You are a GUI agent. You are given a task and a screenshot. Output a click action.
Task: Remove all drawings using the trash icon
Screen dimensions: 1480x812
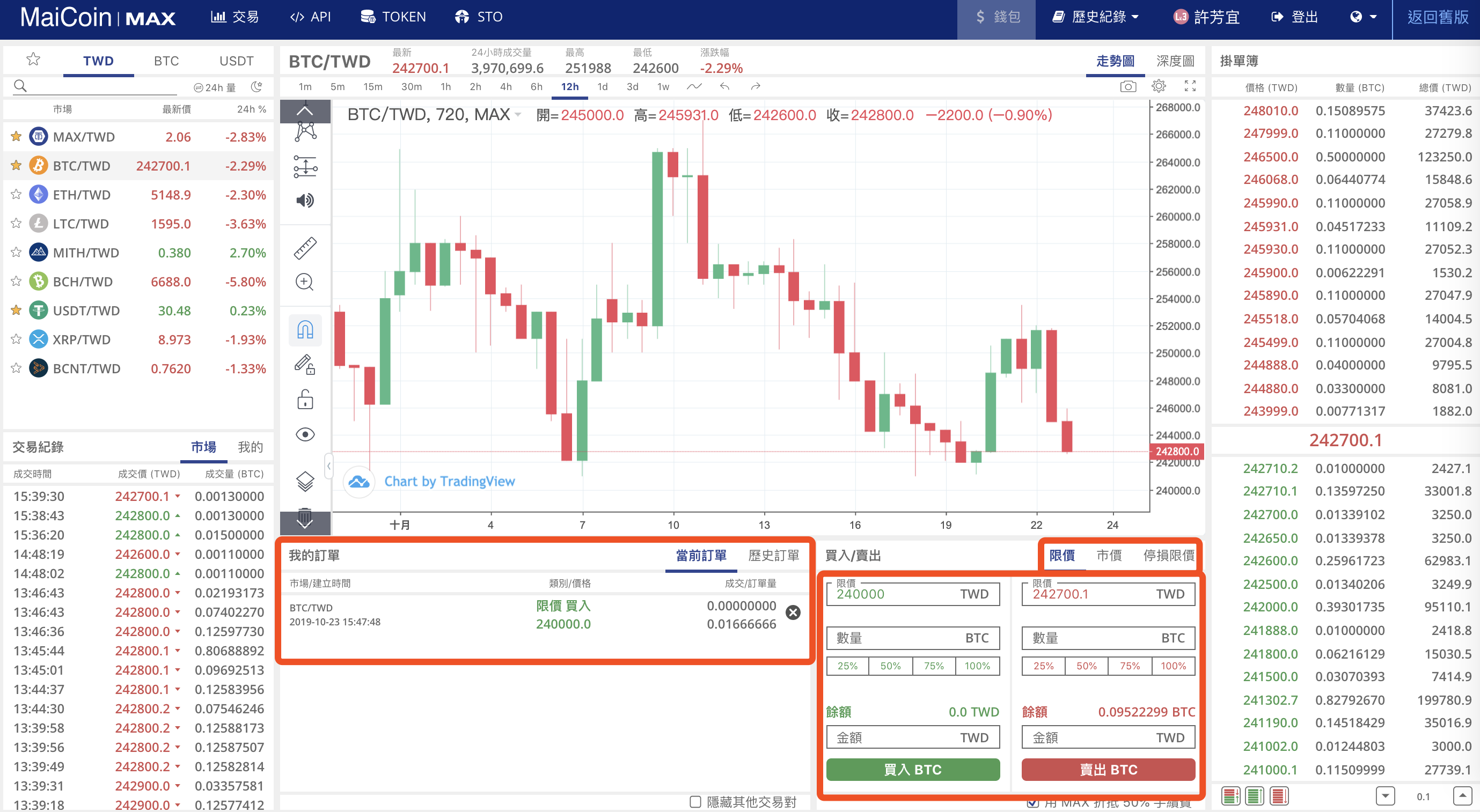(304, 516)
